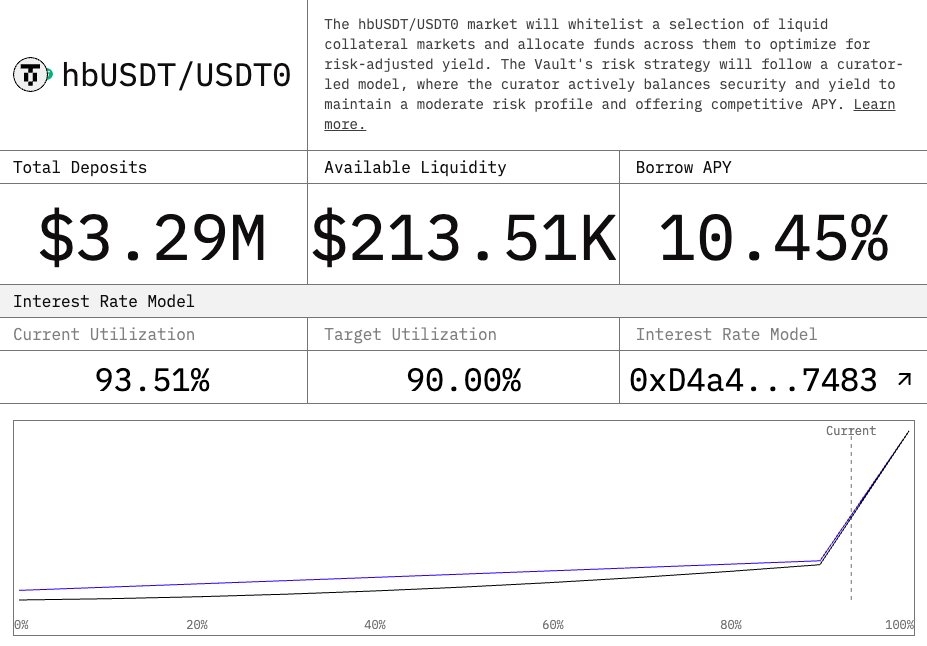Click the 90.00% target utilization value

[464, 379]
